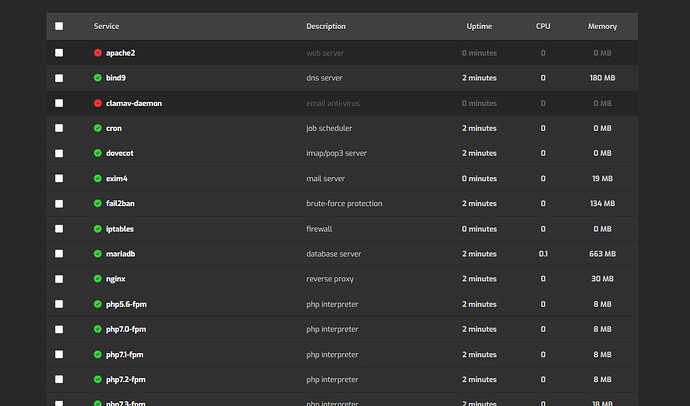Select the bind9 row checkbox
This screenshot has height=406, width=690.
pyautogui.click(x=59, y=78)
